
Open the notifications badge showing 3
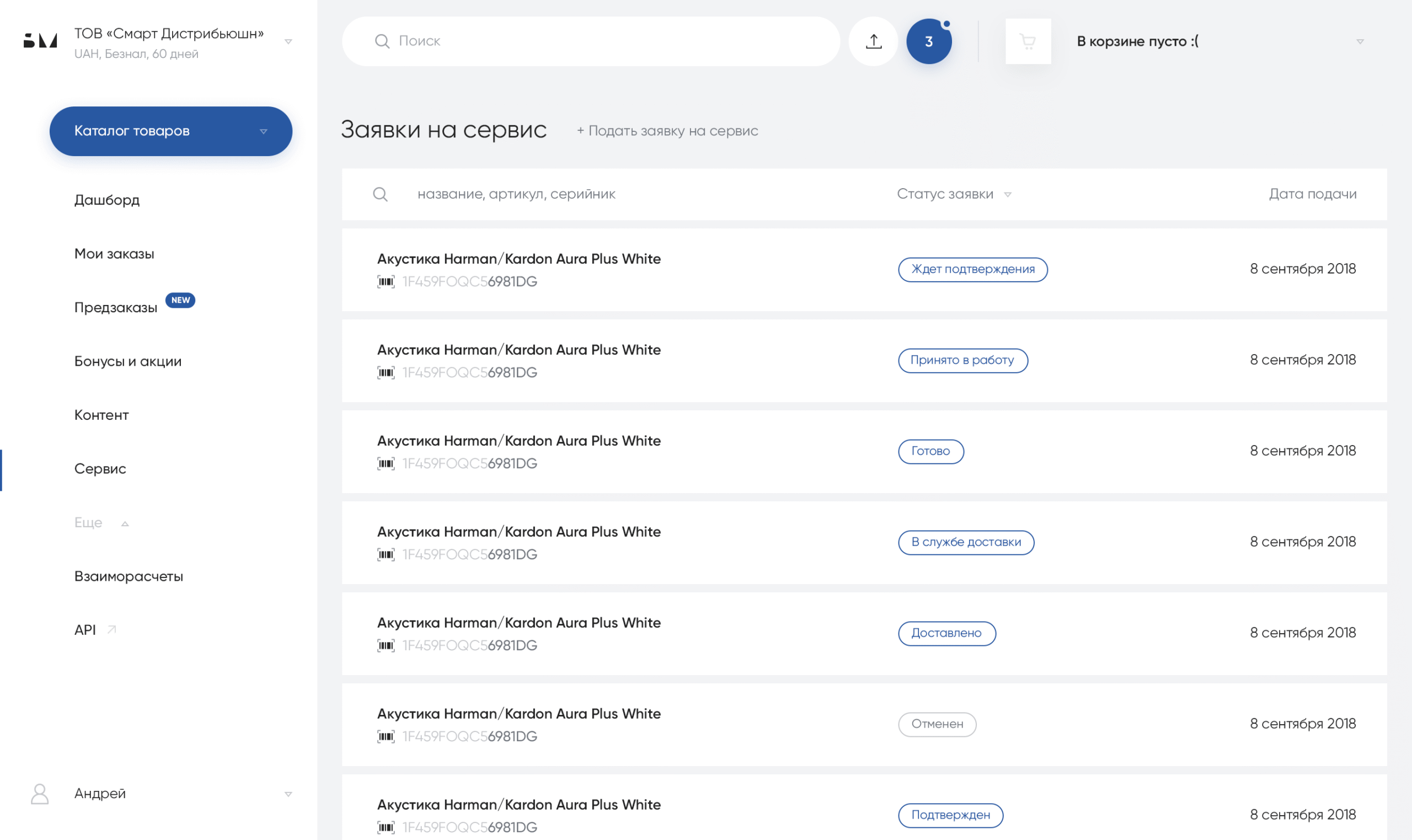coord(929,41)
